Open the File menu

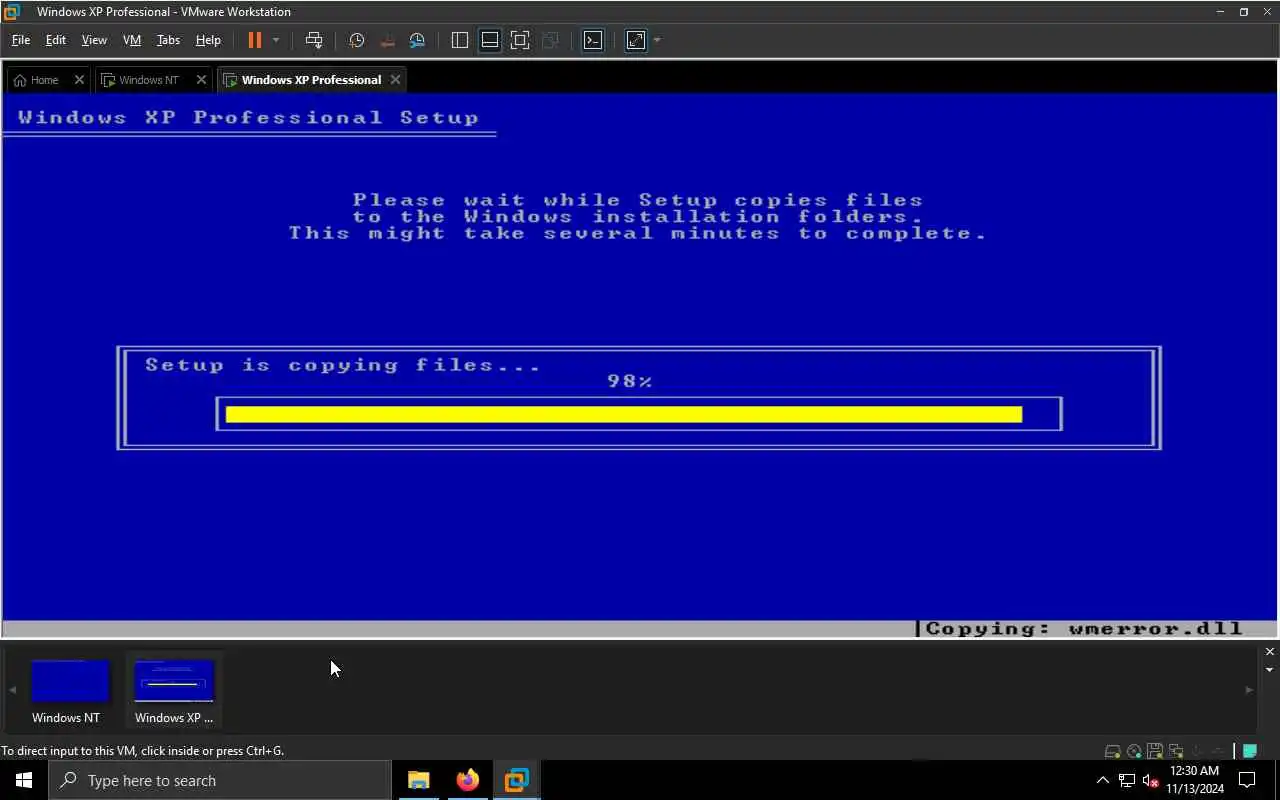click(20, 40)
